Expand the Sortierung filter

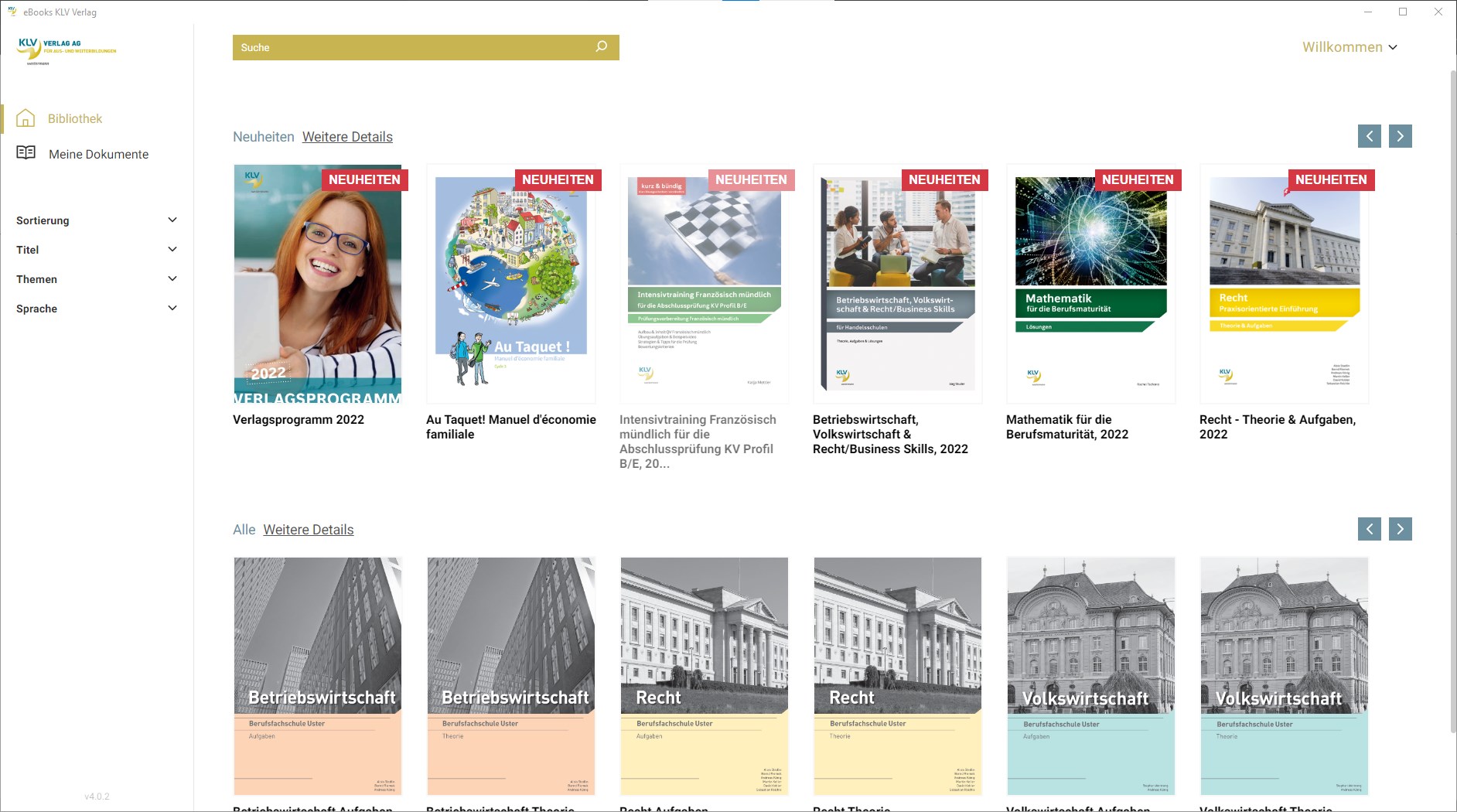click(x=97, y=220)
